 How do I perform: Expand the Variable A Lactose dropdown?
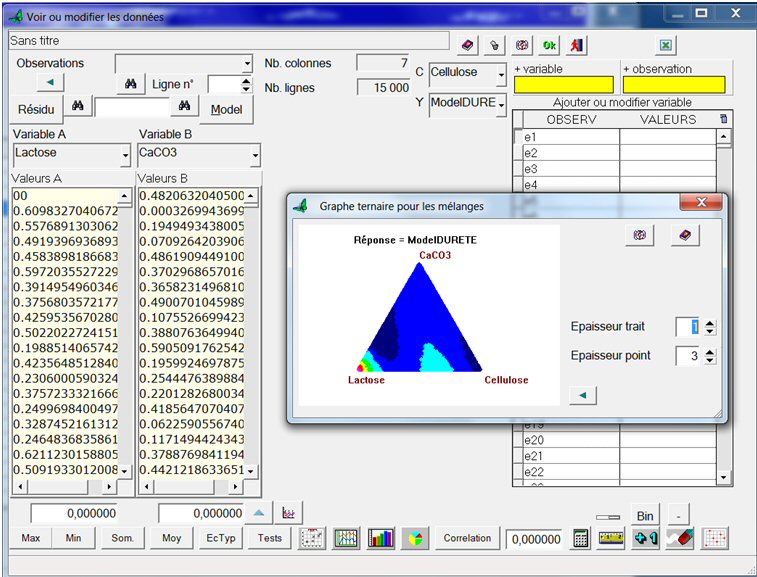click(x=125, y=156)
